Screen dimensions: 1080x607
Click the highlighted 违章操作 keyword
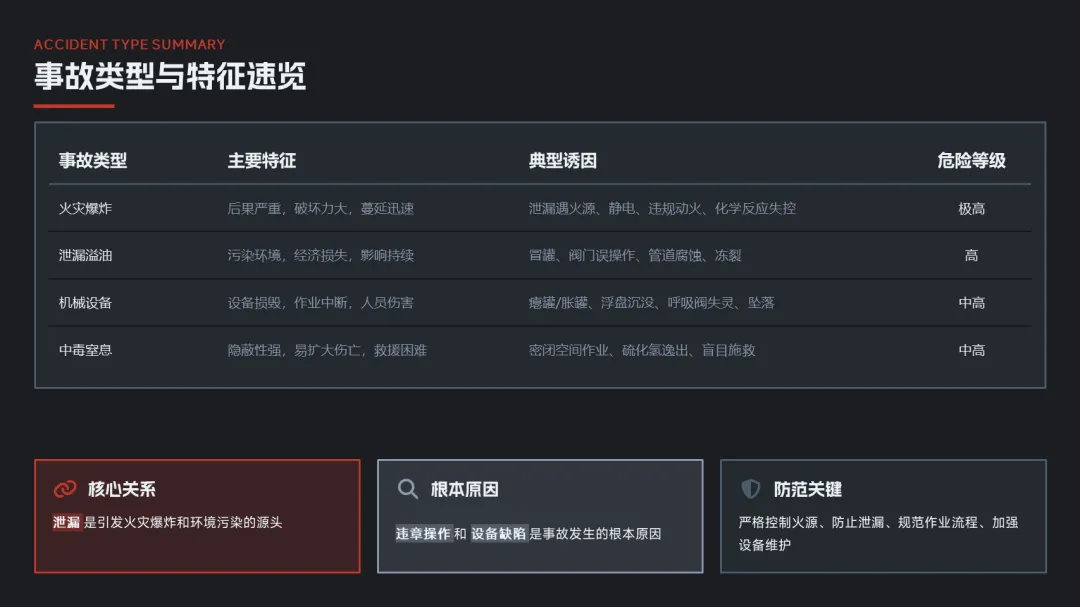click(423, 533)
